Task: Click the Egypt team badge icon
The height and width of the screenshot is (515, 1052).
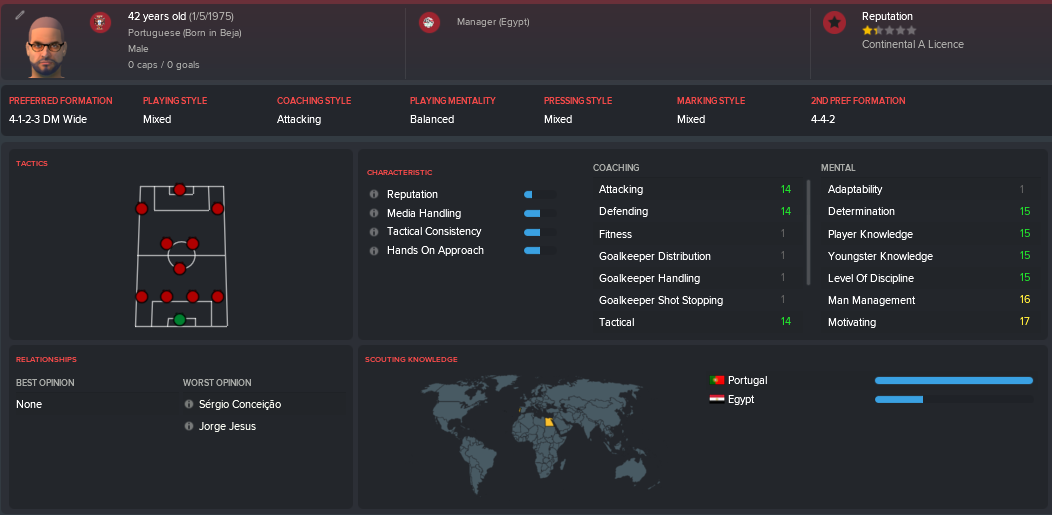Action: pyautogui.click(x=429, y=23)
